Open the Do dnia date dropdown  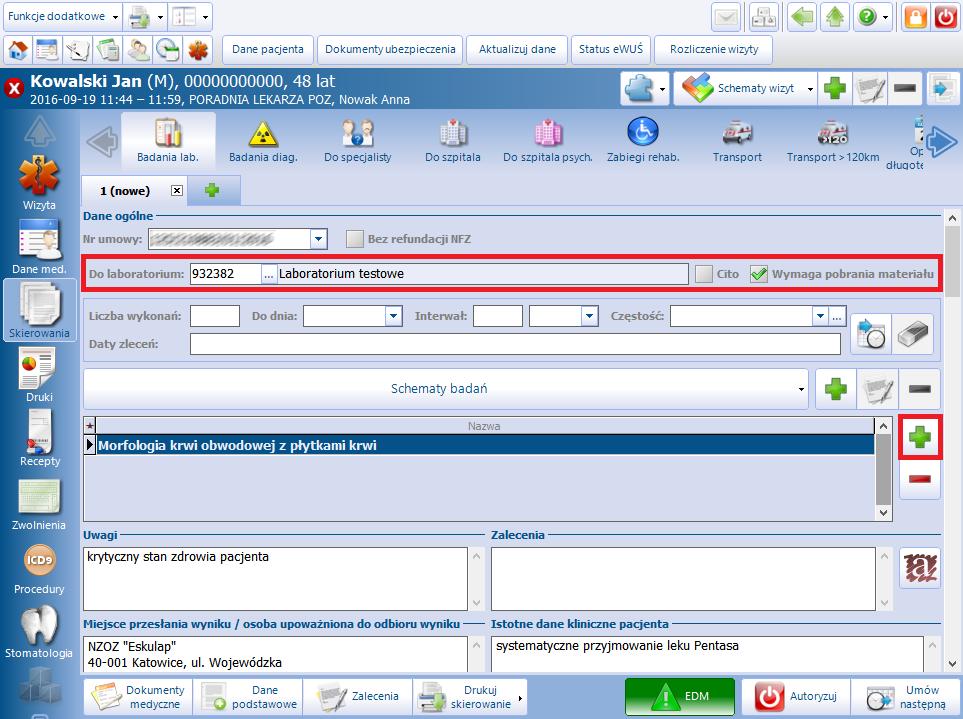(x=394, y=316)
